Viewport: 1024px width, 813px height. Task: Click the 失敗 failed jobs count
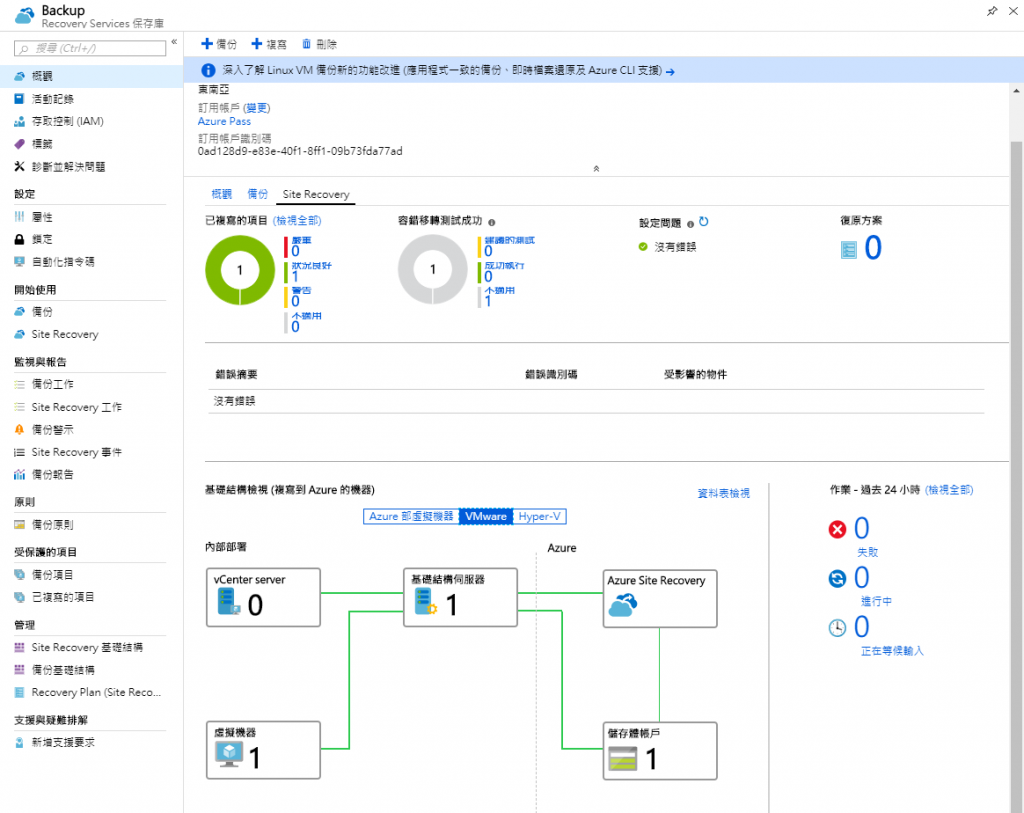[x=861, y=528]
